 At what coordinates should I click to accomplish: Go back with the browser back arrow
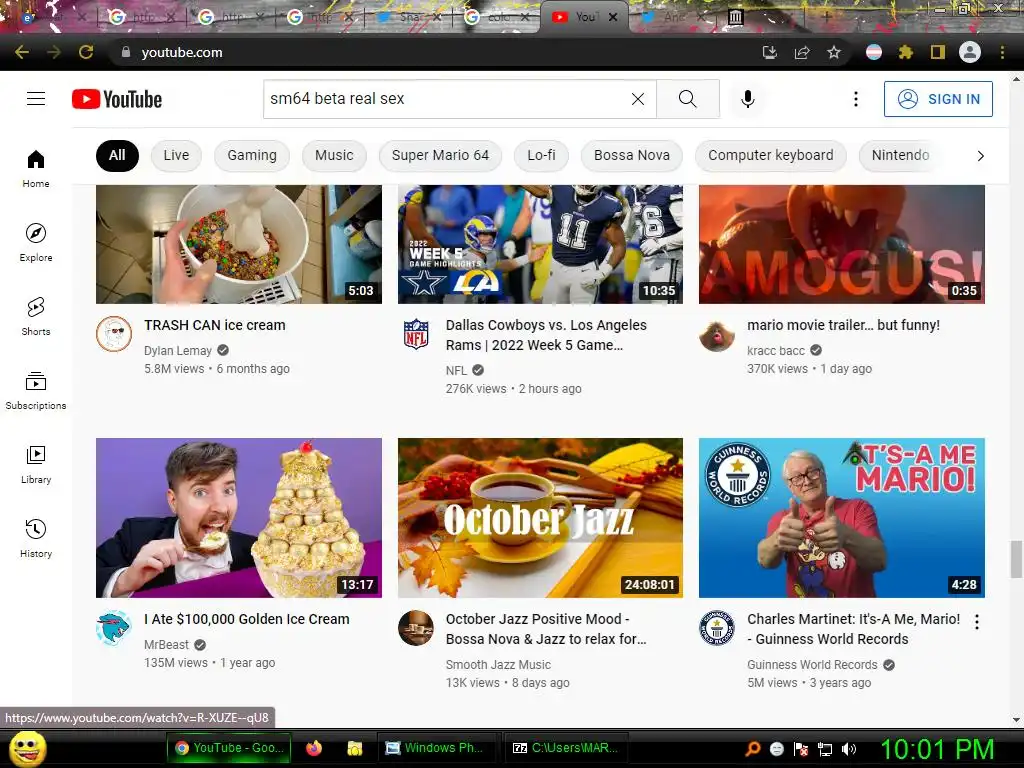[22, 52]
